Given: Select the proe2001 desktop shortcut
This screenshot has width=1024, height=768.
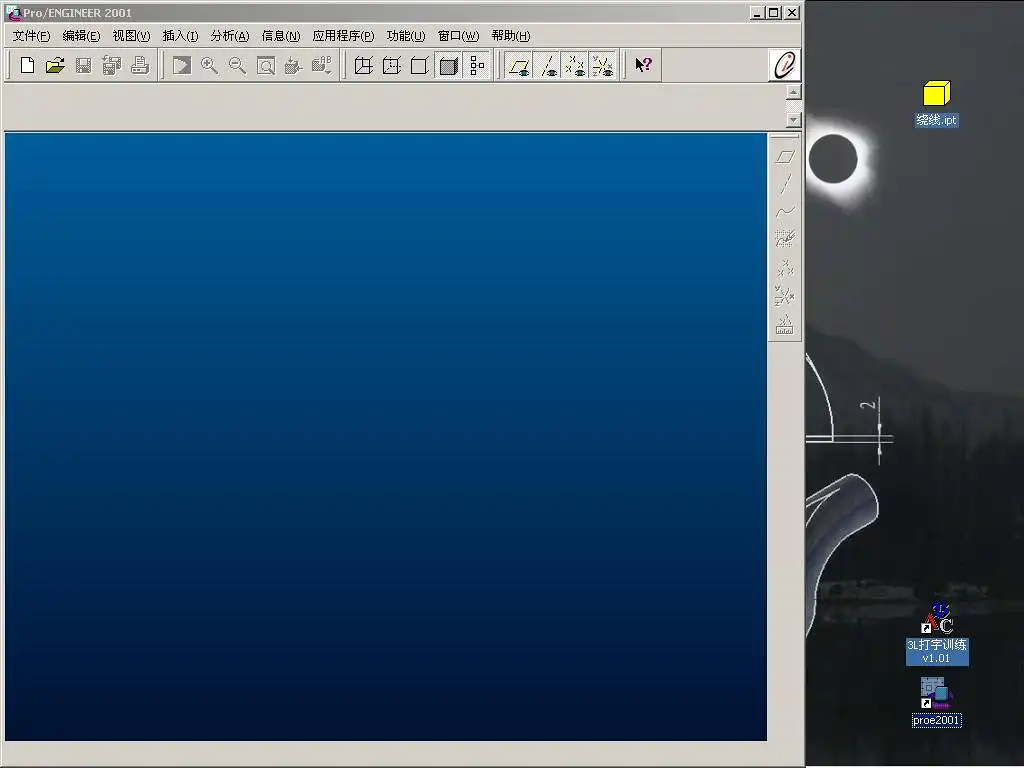Looking at the screenshot, I should pos(936,700).
